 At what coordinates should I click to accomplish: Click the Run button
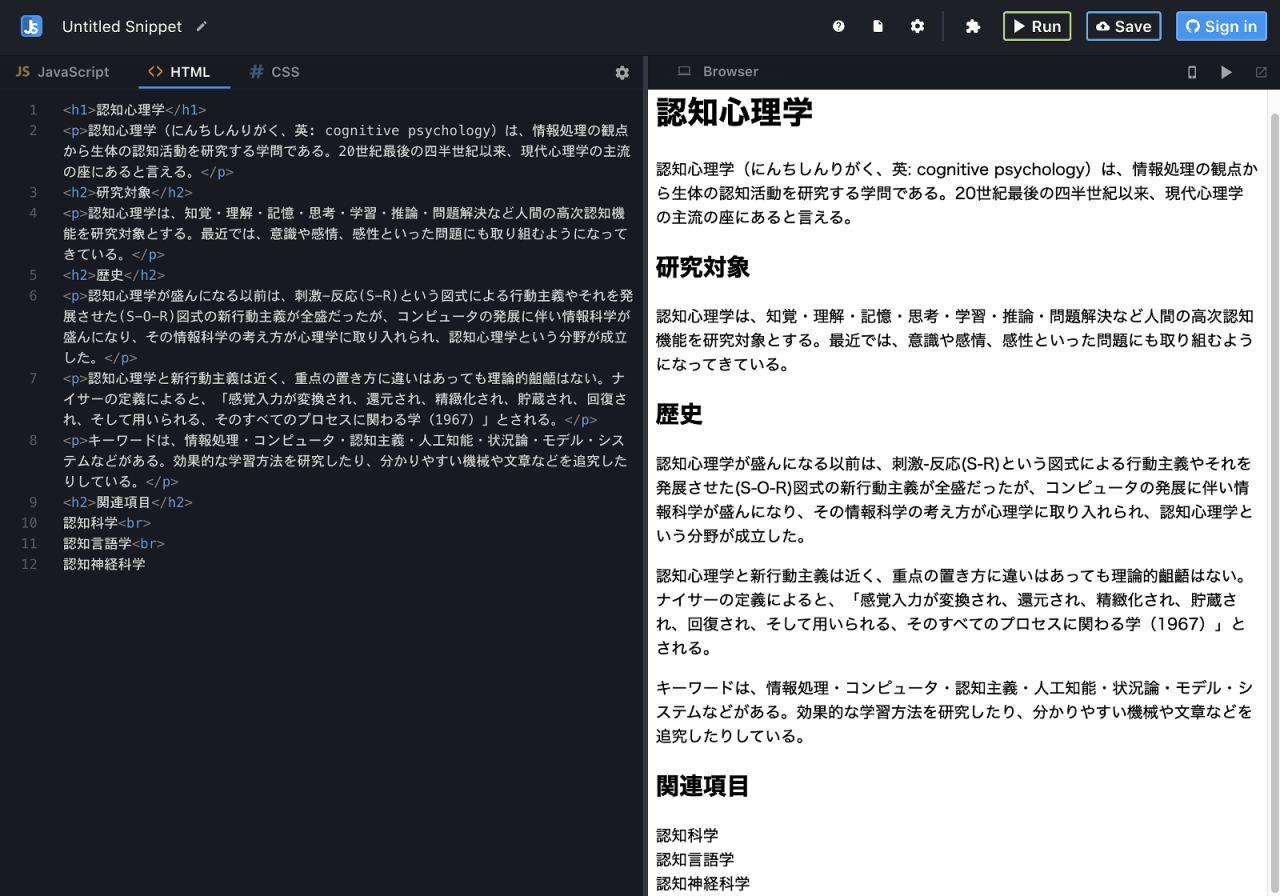[x=1037, y=26]
